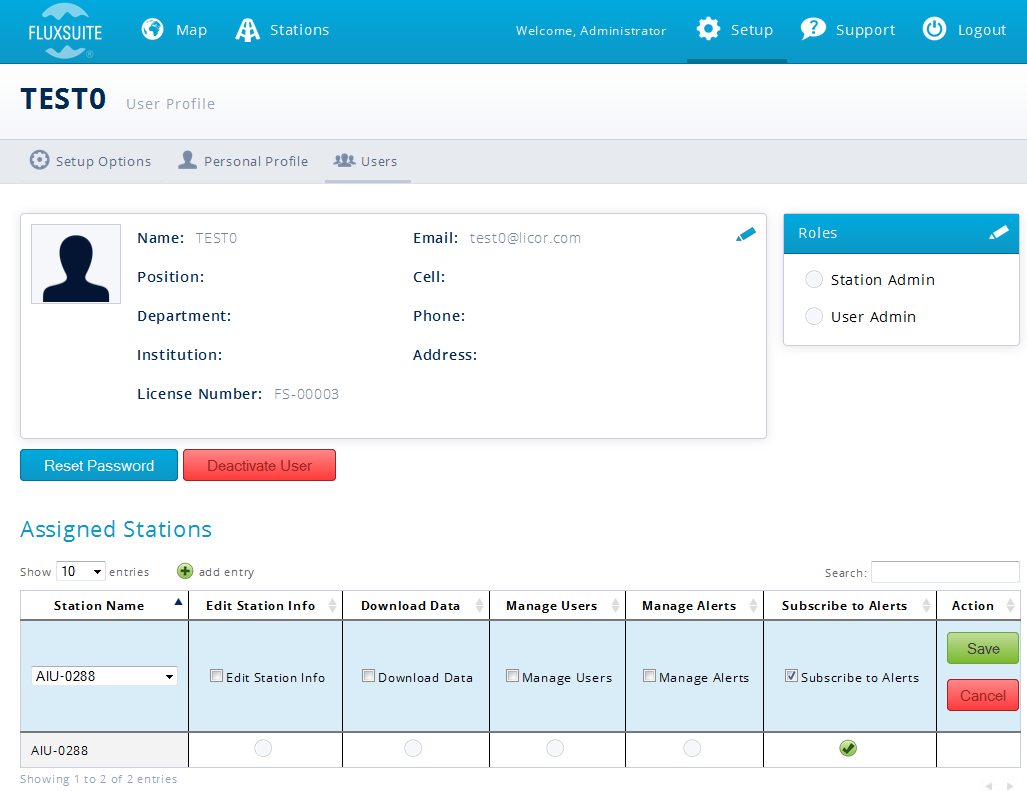Viewport: 1027px width, 791px height.
Task: Click the Personal Profile person icon
Action: point(187,160)
